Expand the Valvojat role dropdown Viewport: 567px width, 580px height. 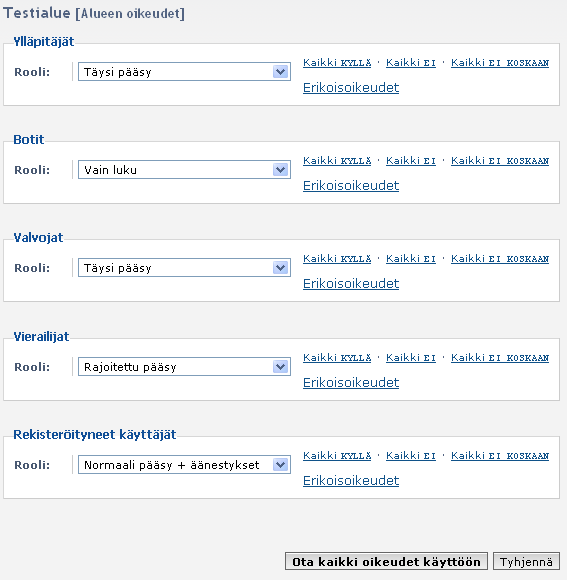pos(184,268)
